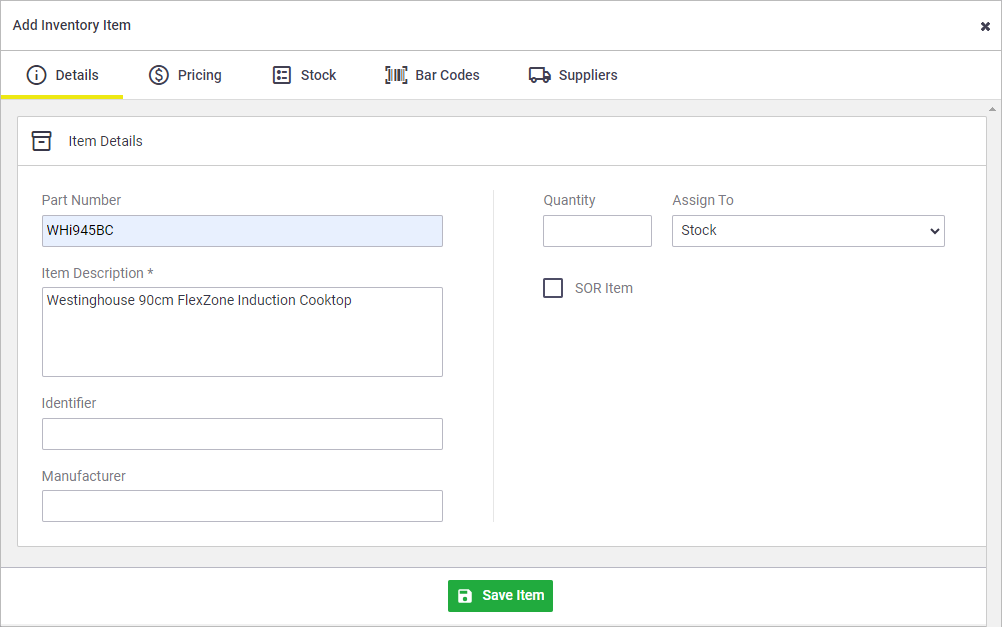This screenshot has width=1002, height=627.
Task: Click the Manufacturer input field
Action: pos(242,506)
